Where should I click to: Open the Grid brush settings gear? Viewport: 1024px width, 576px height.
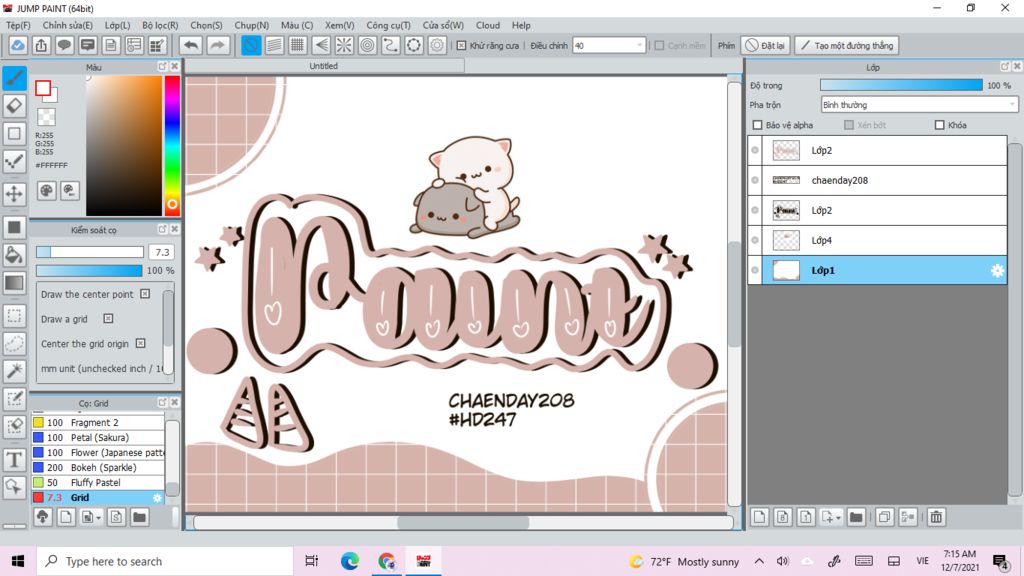coord(157,498)
